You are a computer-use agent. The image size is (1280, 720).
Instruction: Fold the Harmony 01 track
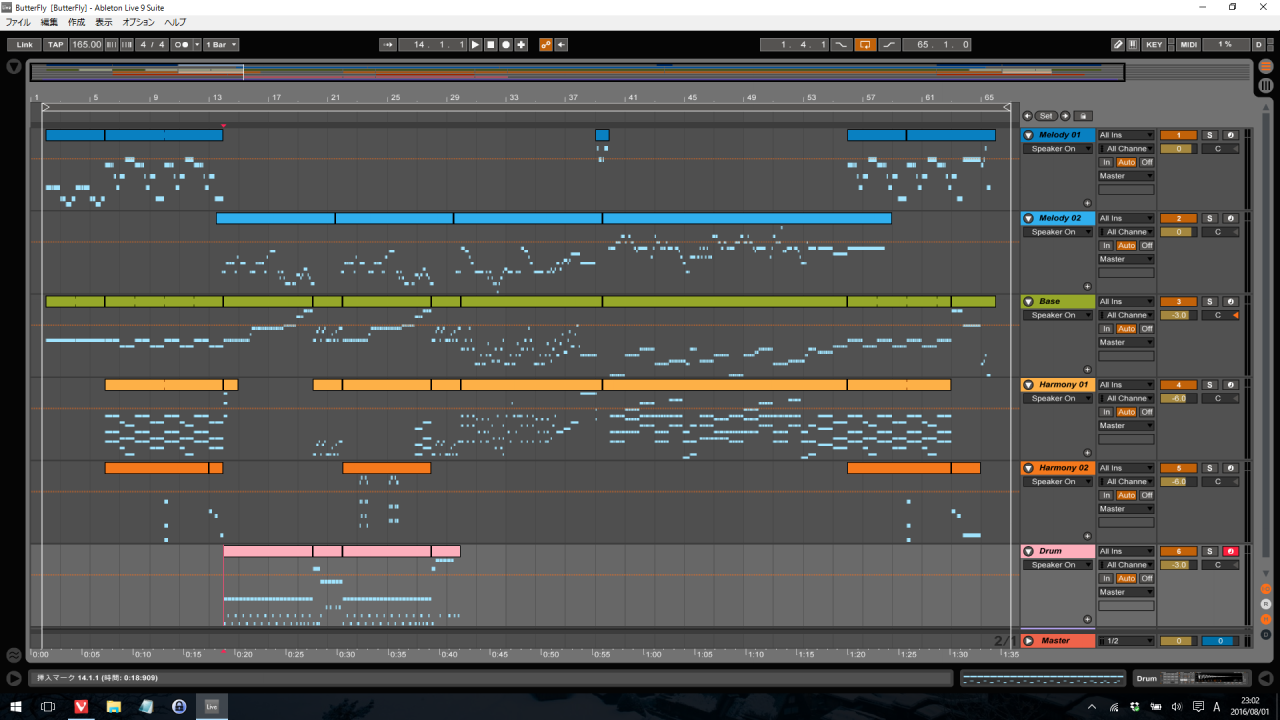tap(1028, 384)
